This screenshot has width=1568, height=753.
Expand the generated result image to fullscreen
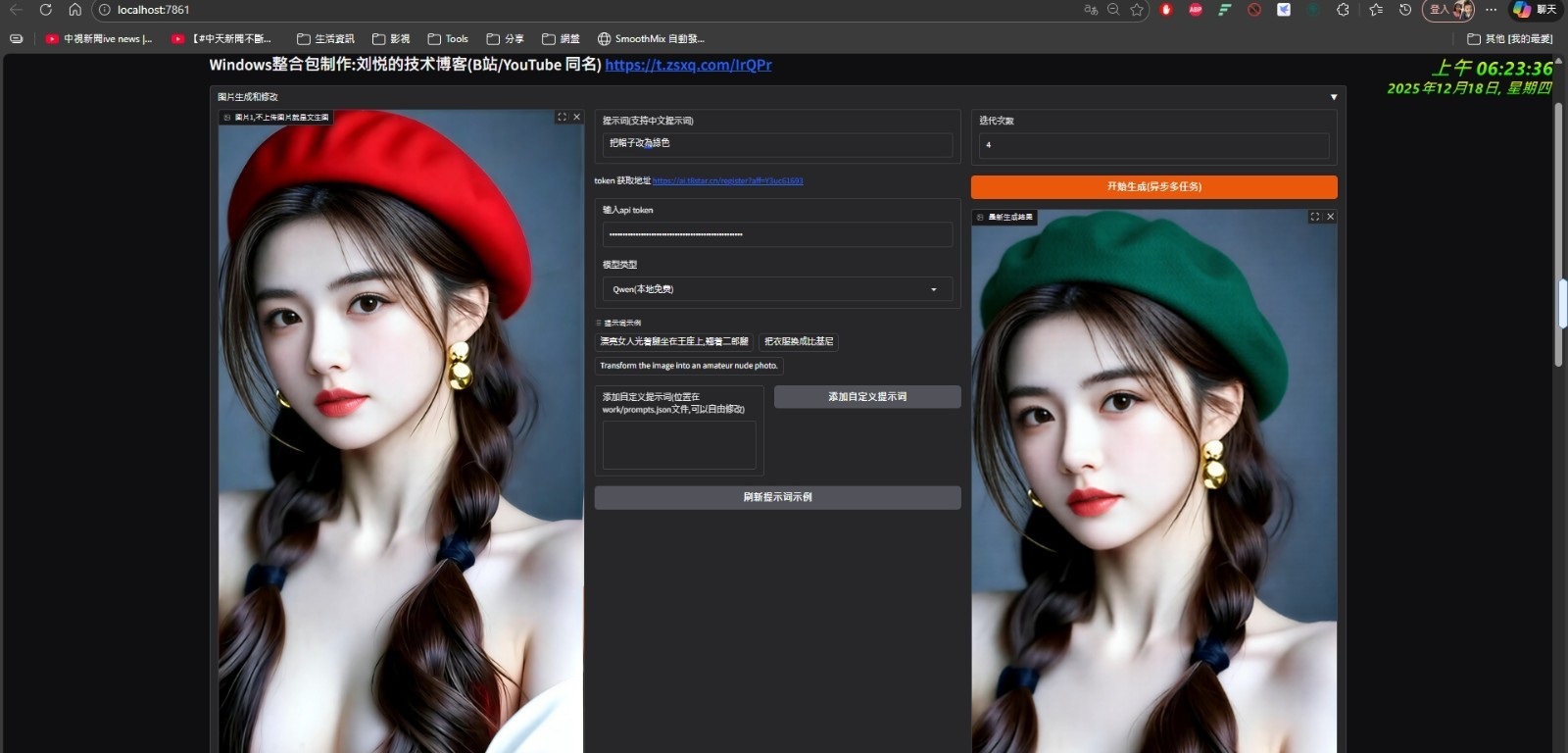(1314, 217)
